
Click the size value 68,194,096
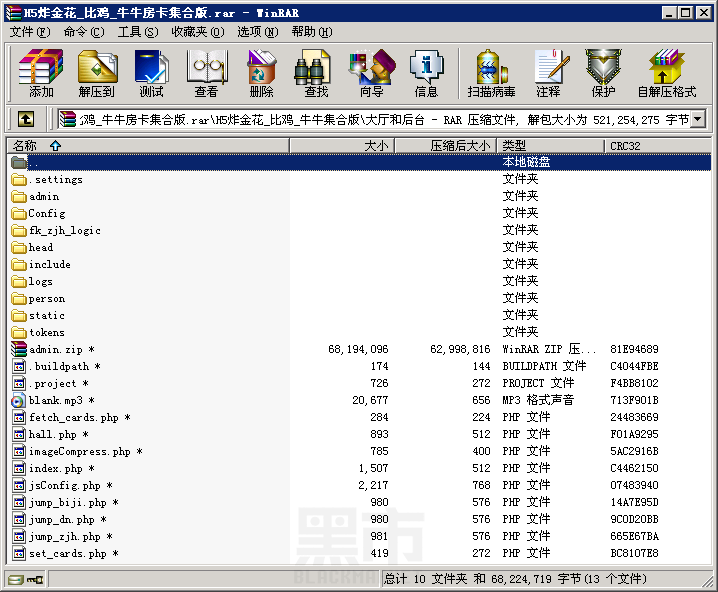click(x=358, y=349)
